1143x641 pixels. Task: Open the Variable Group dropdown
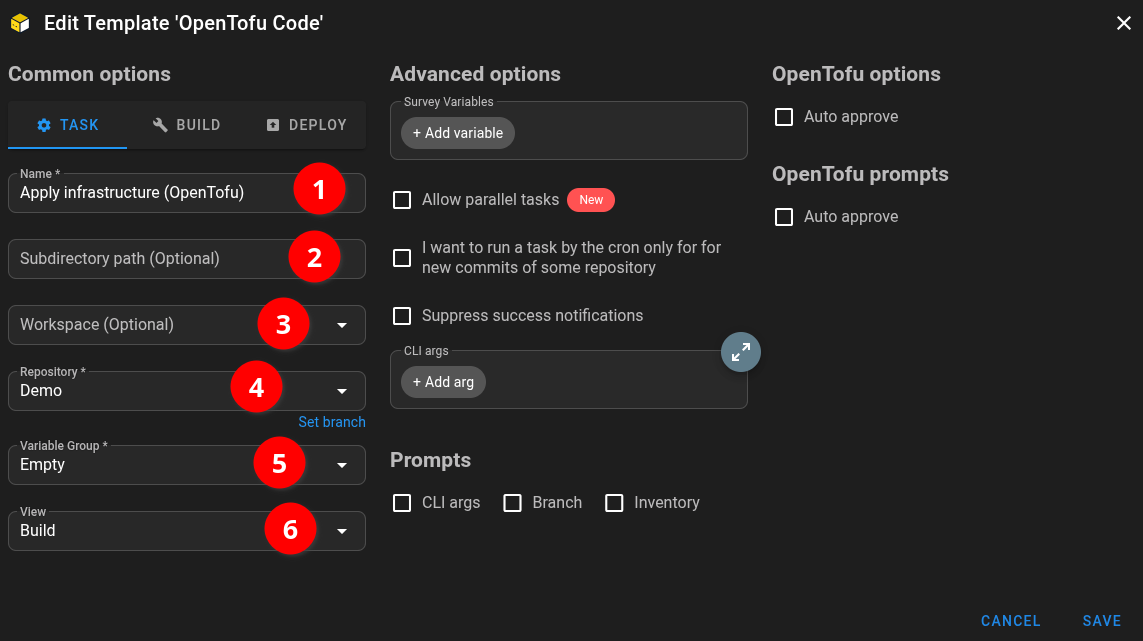[187, 465]
